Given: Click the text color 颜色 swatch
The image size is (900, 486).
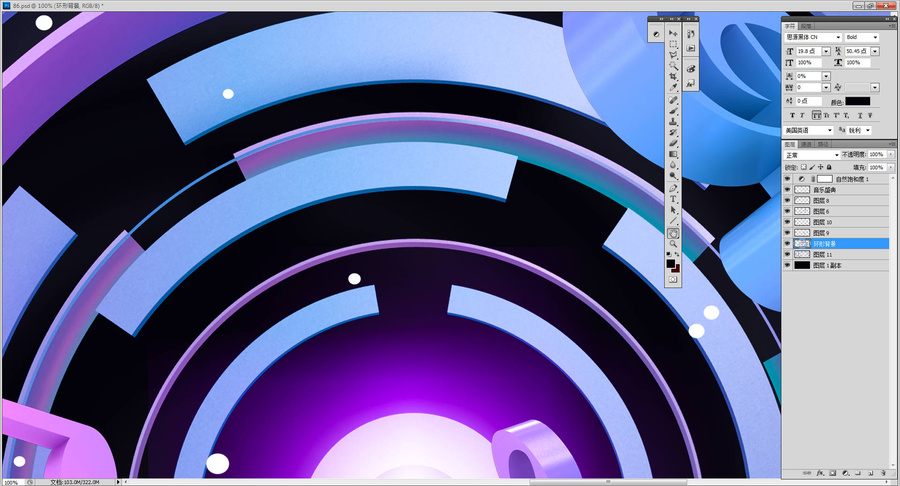Looking at the screenshot, I should click(858, 101).
